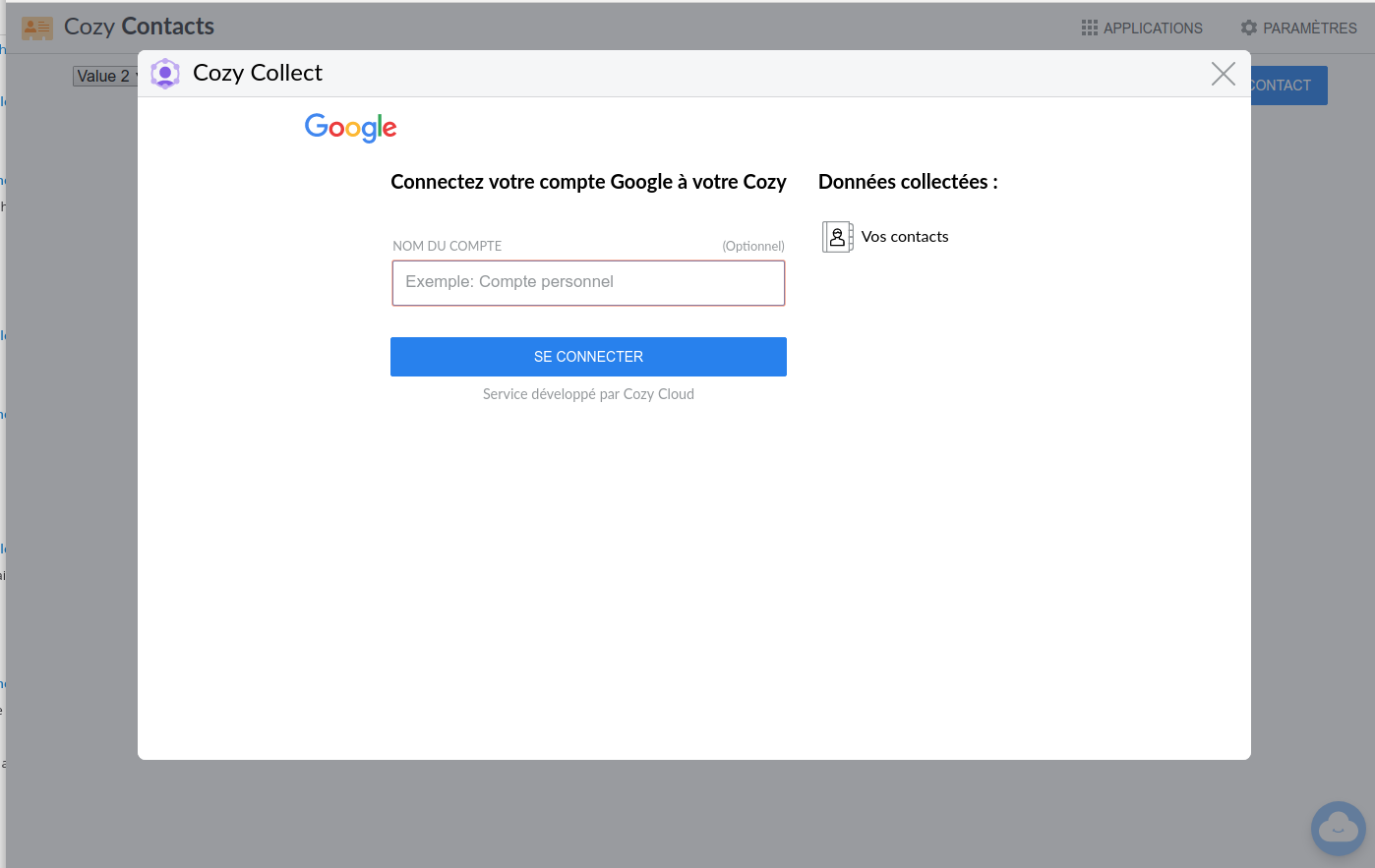The height and width of the screenshot is (868, 1375).
Task: Click the 'Vos contacts' text
Action: click(905, 237)
